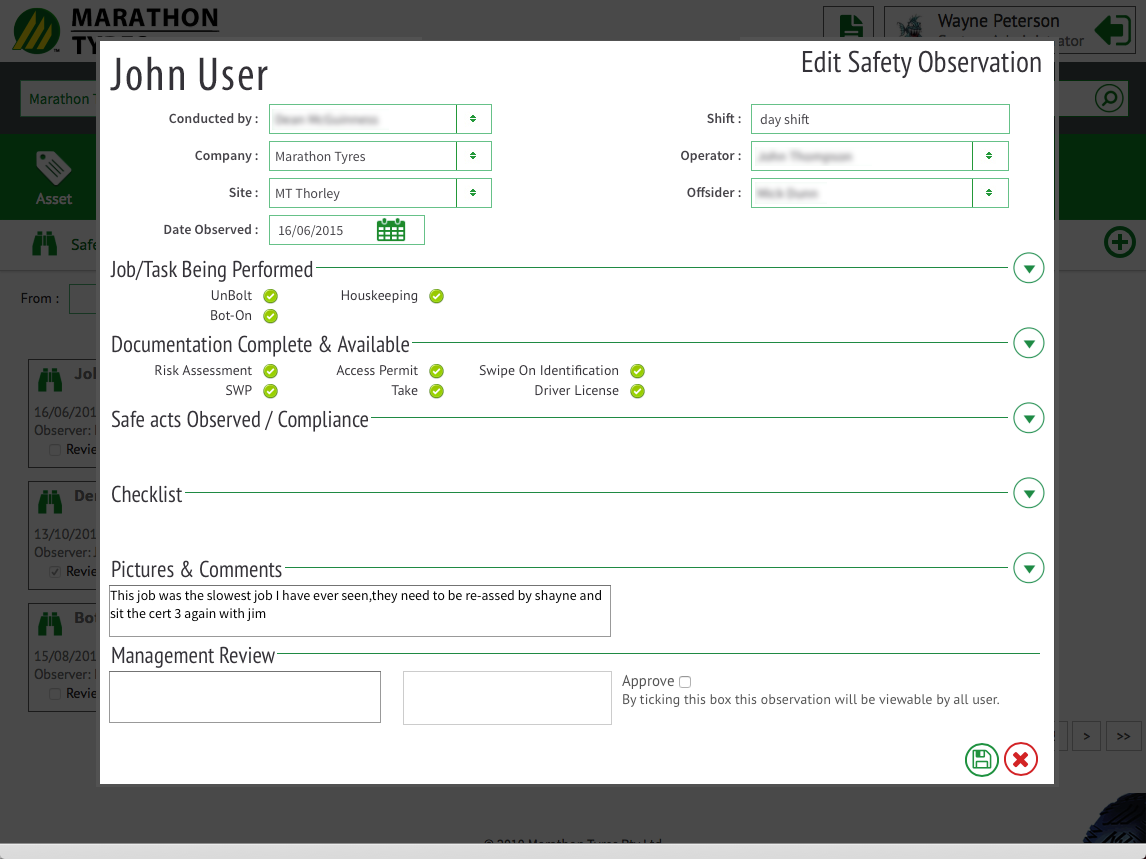Open the Site dropdown MT Thorley

pos(473,193)
